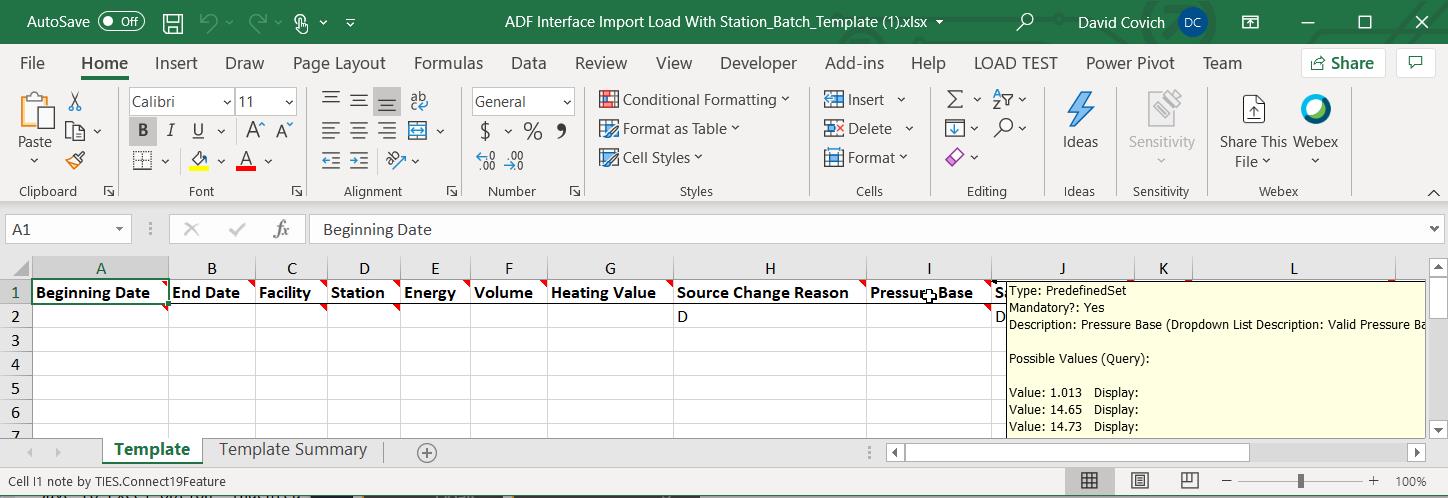Open the Page Layout ribbon tab
Screen dimensions: 1448x498
(339, 63)
